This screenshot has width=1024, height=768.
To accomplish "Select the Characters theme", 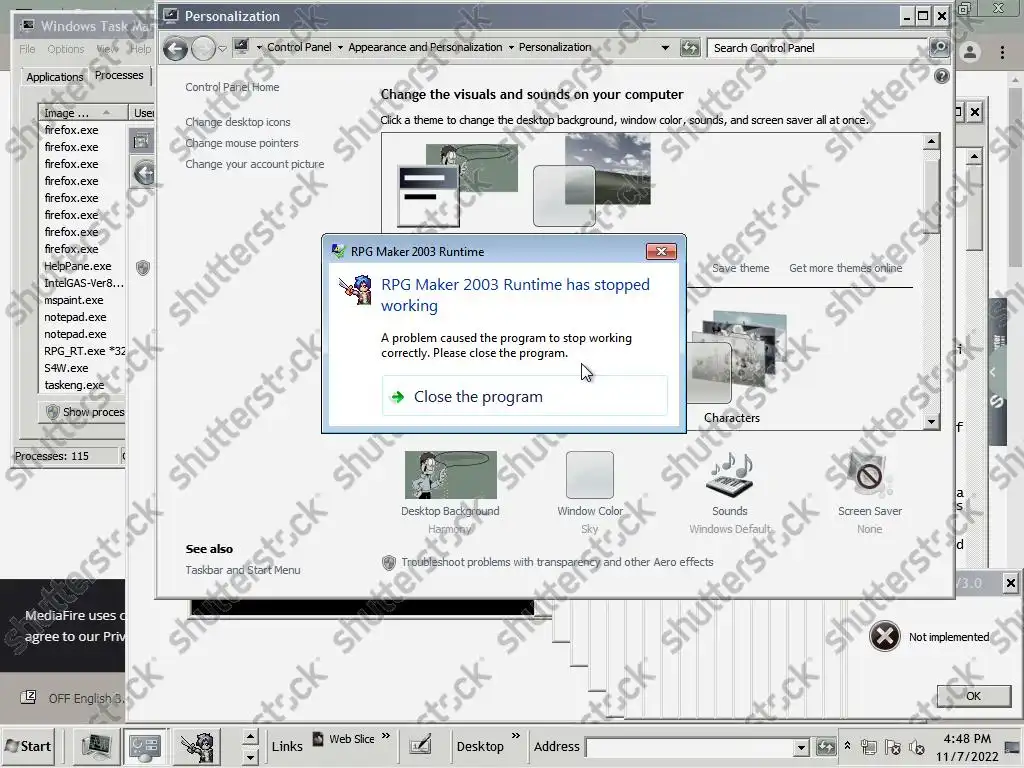I will coord(732,366).
